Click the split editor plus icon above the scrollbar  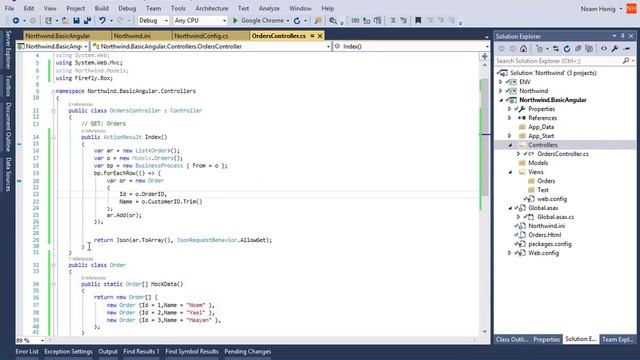[484, 56]
